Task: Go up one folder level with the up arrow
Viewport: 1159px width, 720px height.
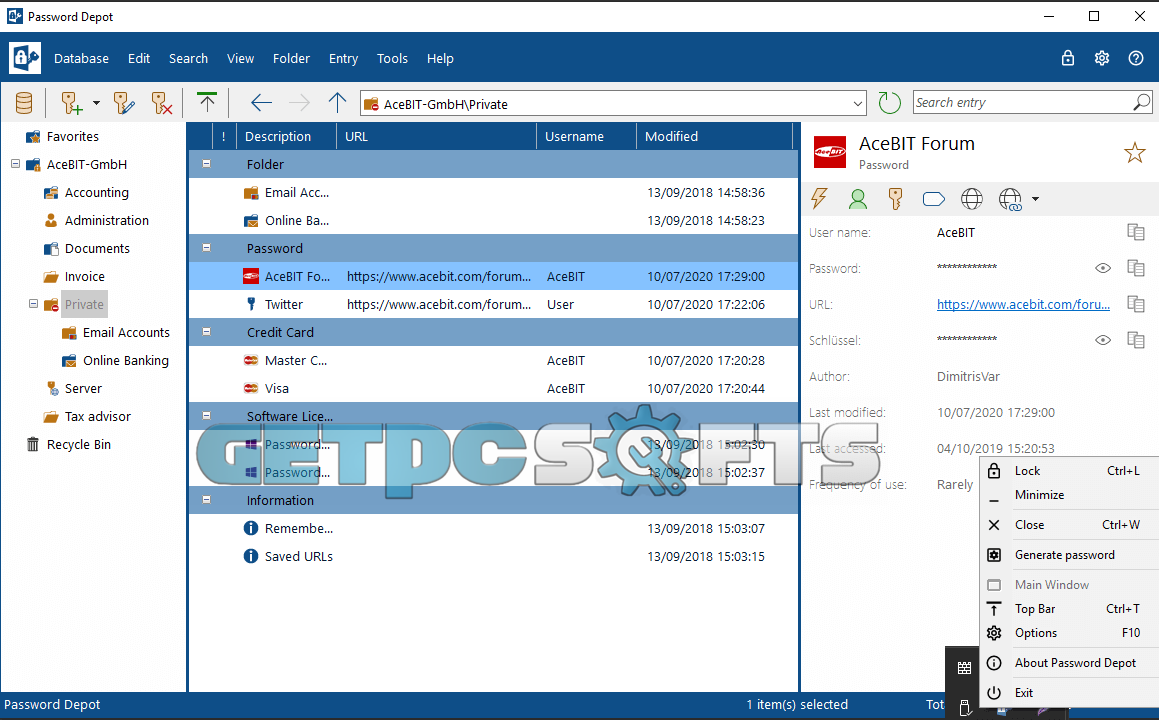Action: click(337, 103)
